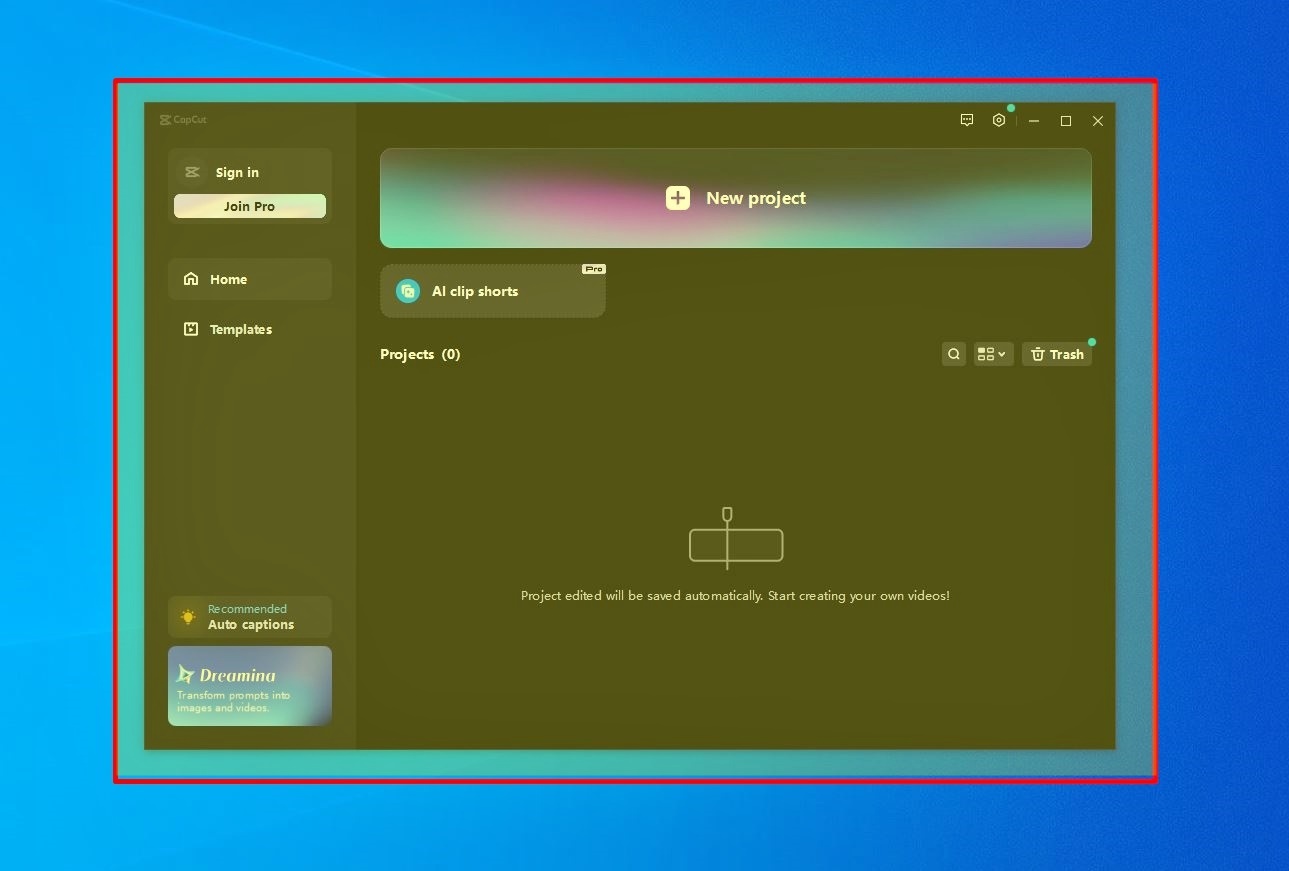Open the Templates section
Image resolution: width=1289 pixels, height=871 pixels.
point(250,329)
